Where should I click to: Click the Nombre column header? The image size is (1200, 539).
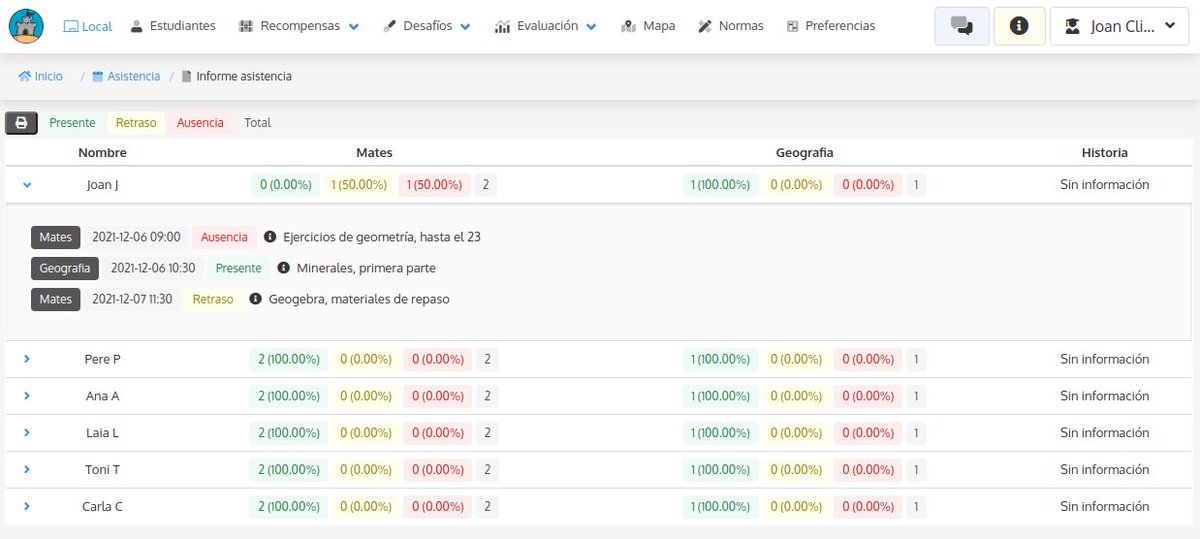pos(103,153)
